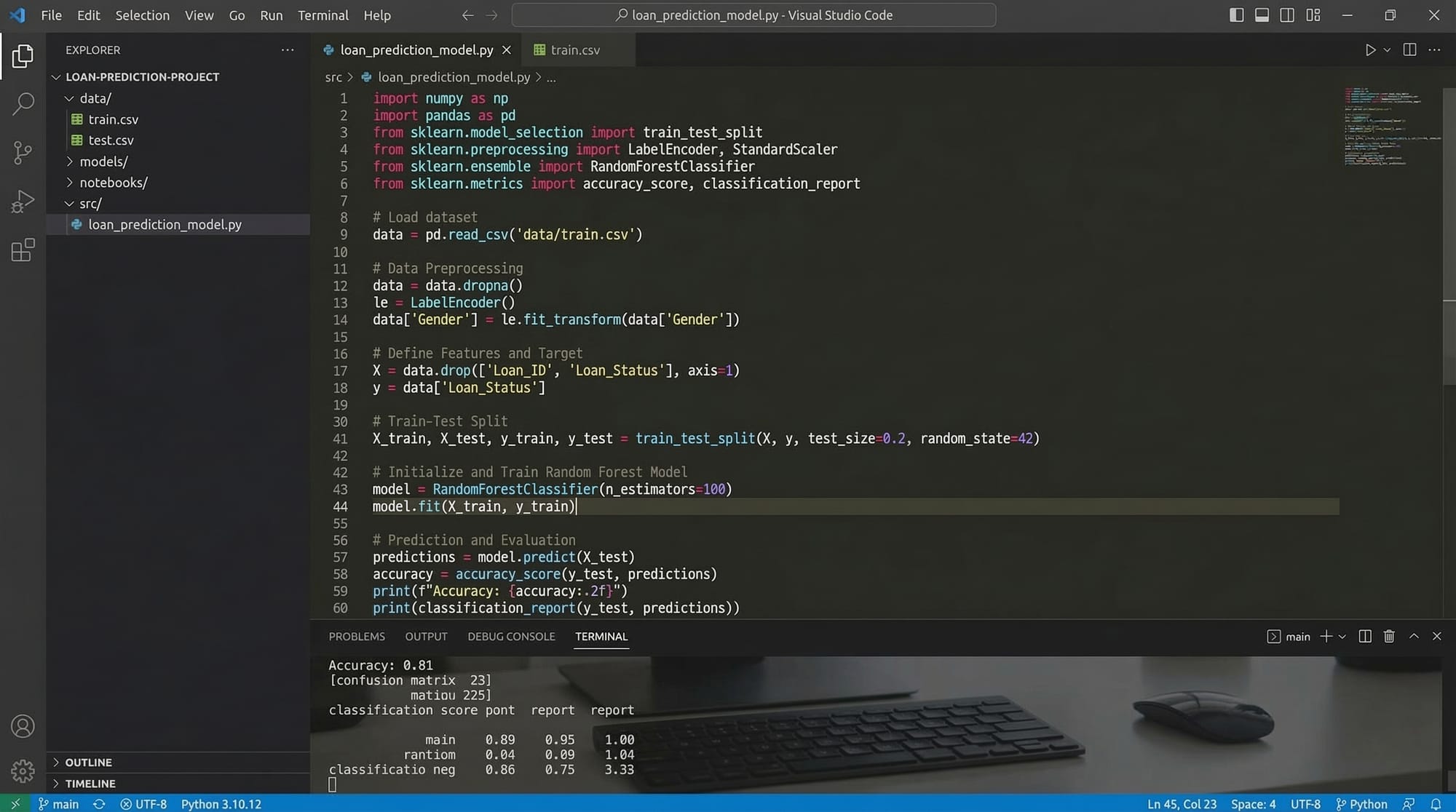
Task: Switch to the PROBLEMS panel tab
Action: [357, 637]
